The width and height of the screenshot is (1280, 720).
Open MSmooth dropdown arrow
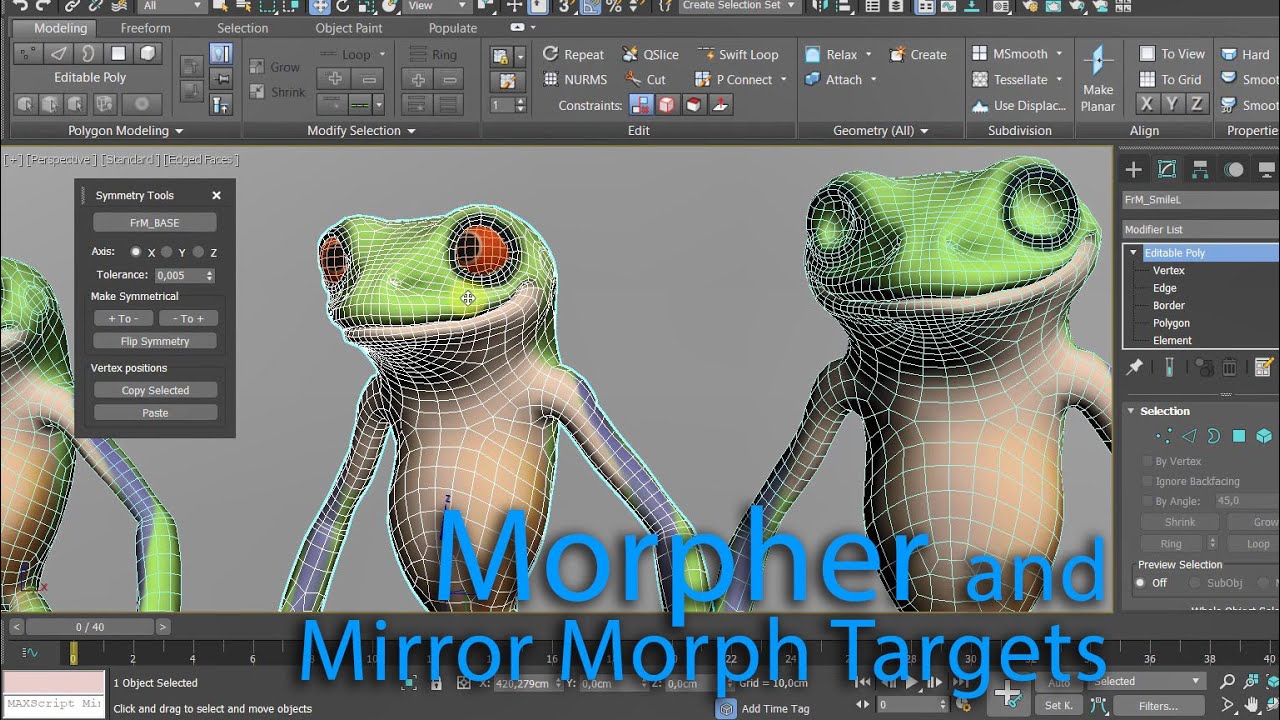coord(1059,54)
